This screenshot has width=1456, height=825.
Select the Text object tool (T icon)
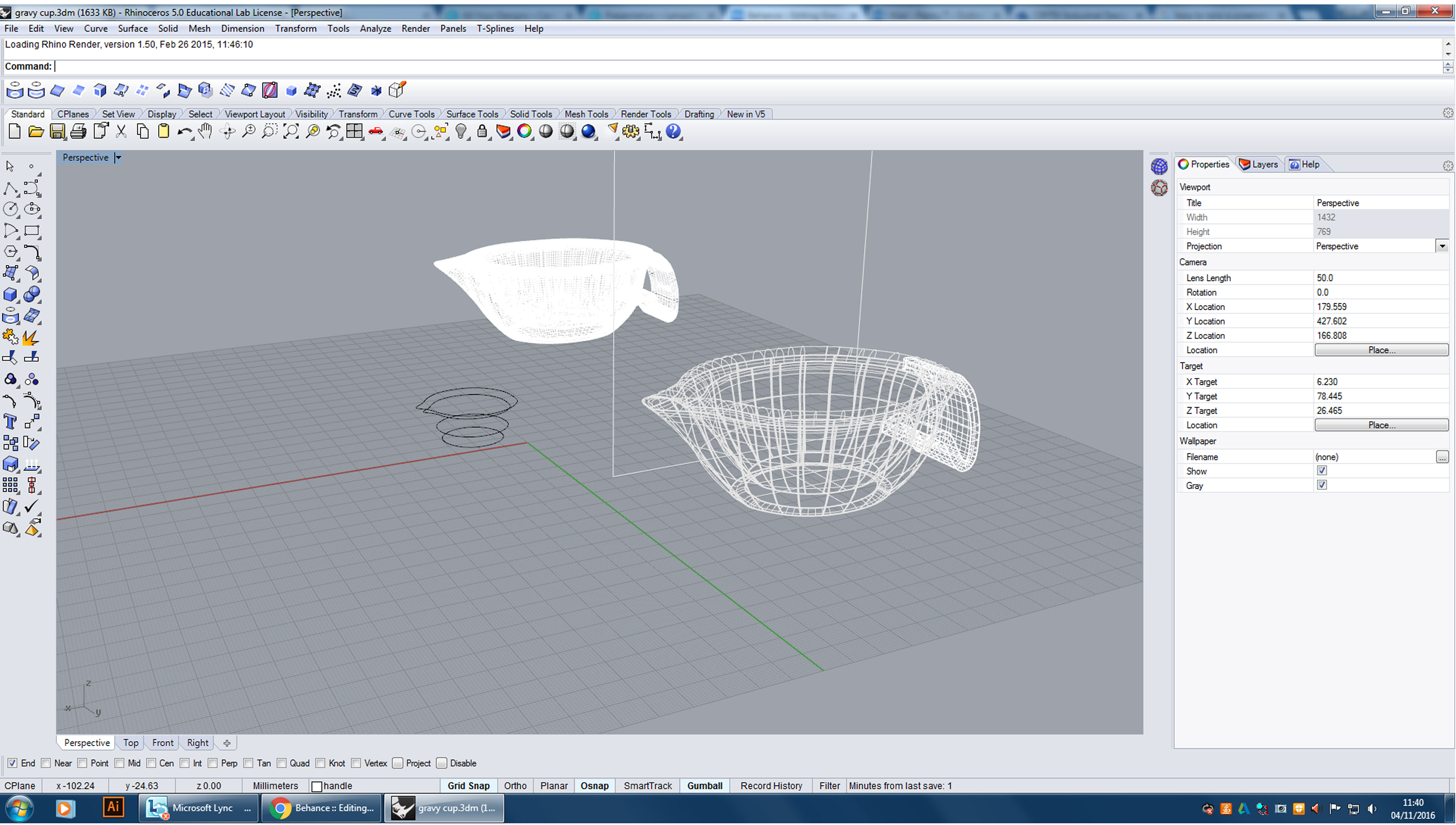pyautogui.click(x=10, y=421)
